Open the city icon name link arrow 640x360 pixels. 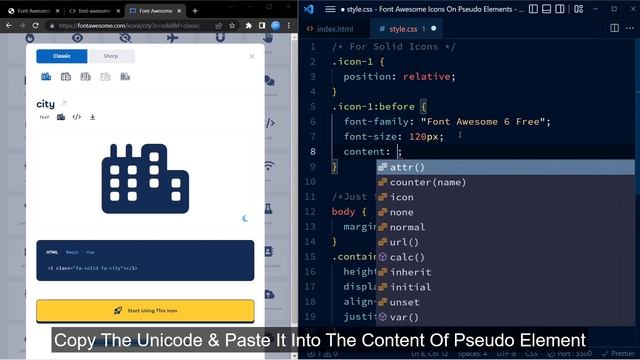tap(64, 103)
